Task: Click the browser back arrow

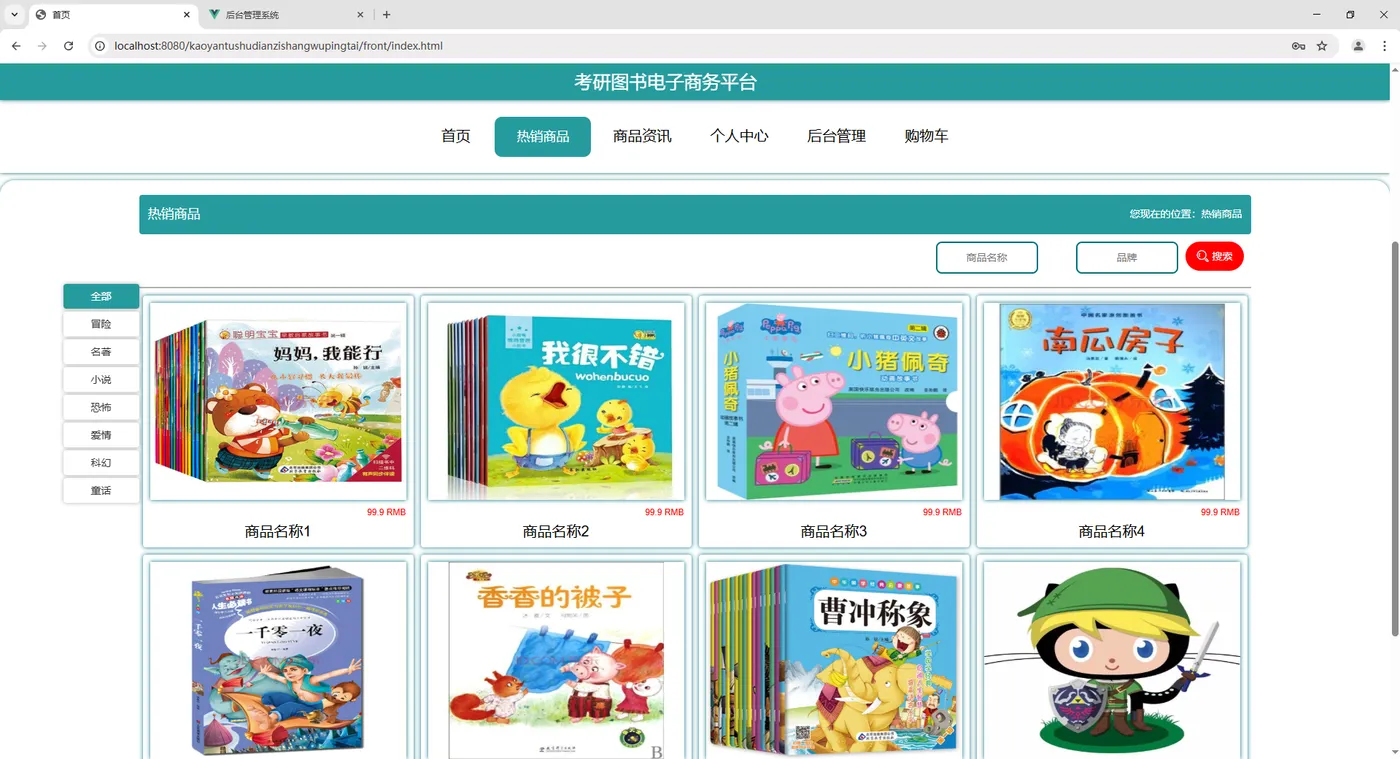Action: tap(16, 46)
